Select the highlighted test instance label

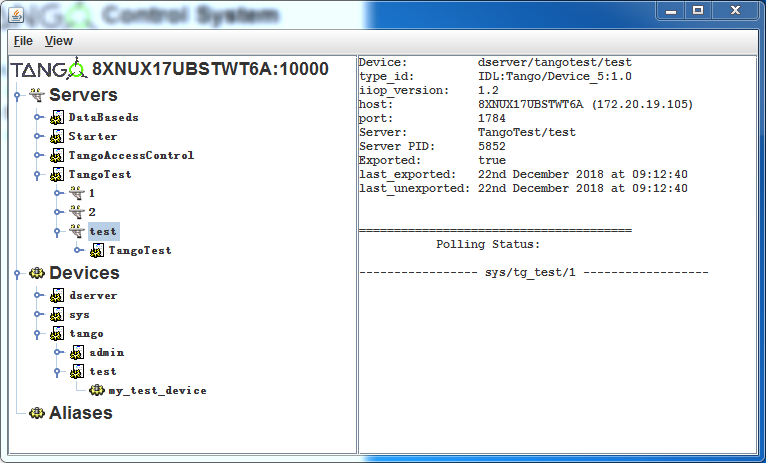tap(103, 232)
